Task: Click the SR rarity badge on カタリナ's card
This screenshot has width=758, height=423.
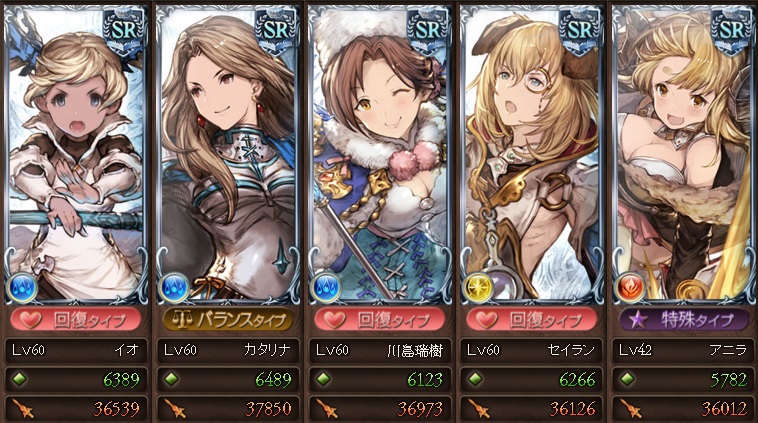Action: coord(277,30)
